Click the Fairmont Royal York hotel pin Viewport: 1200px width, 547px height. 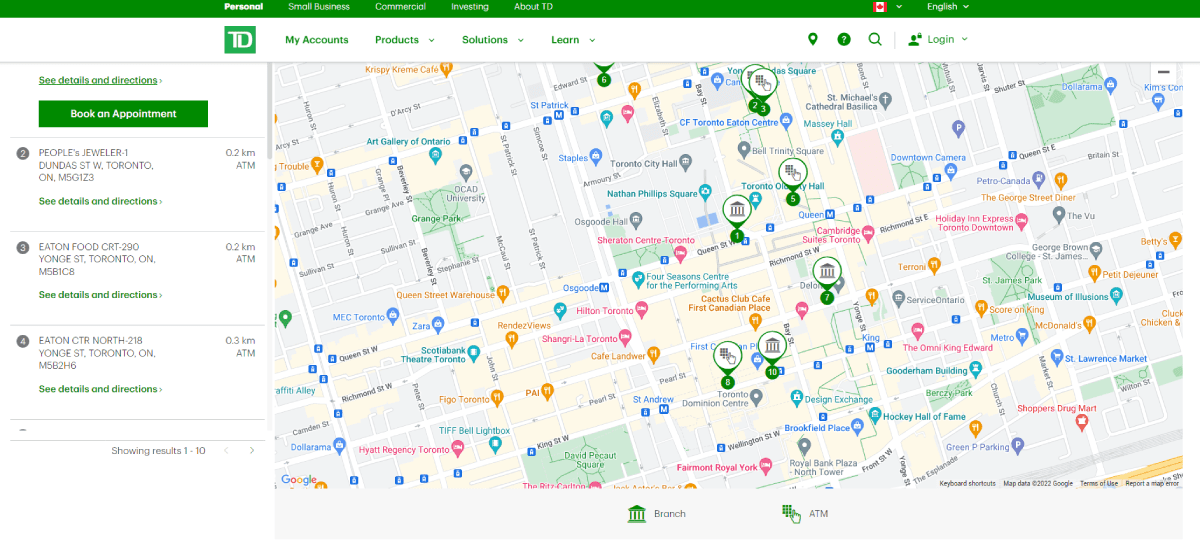coord(766,467)
